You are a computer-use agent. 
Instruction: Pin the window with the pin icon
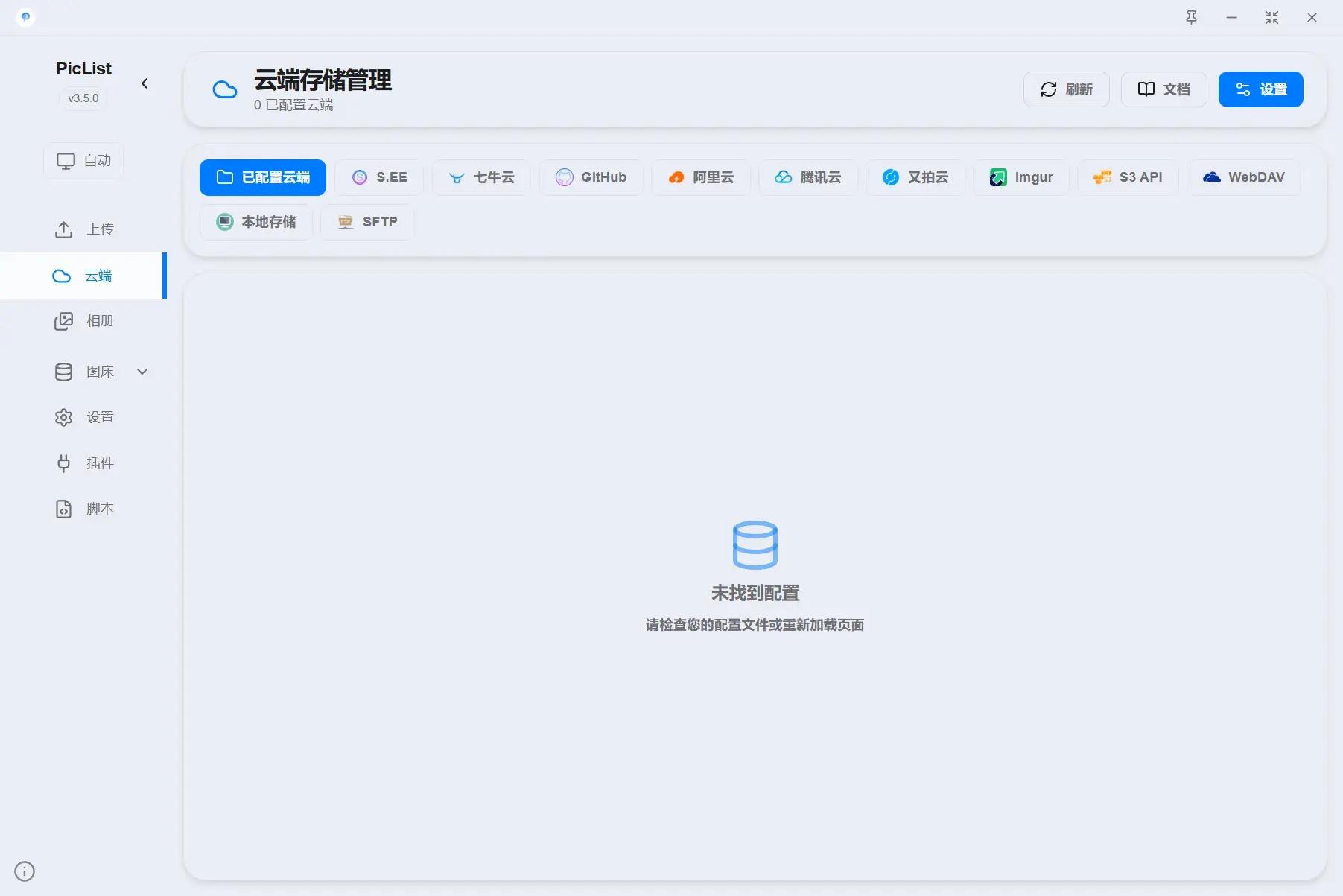(1191, 18)
